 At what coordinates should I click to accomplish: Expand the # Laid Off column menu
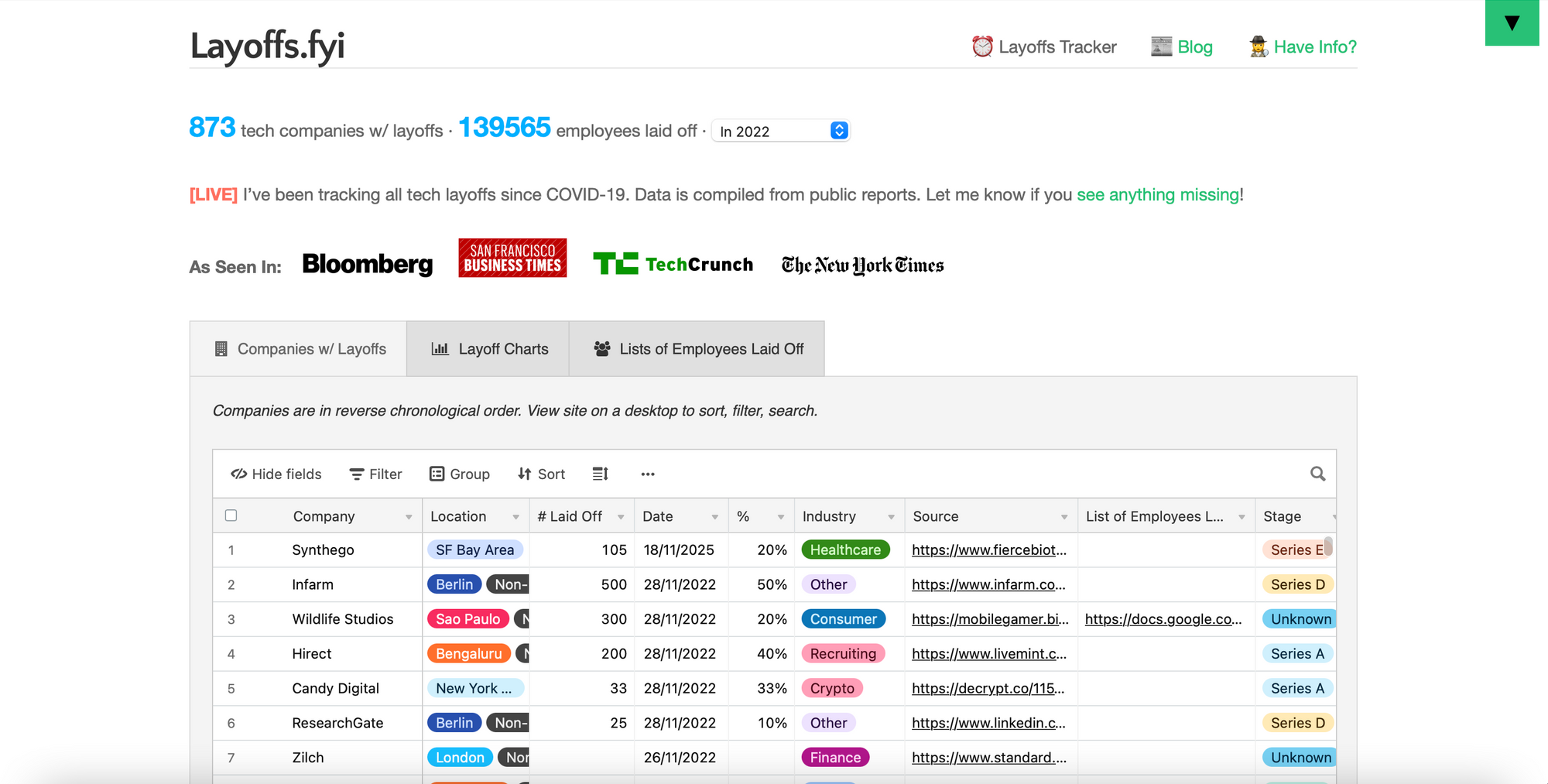pos(621,517)
